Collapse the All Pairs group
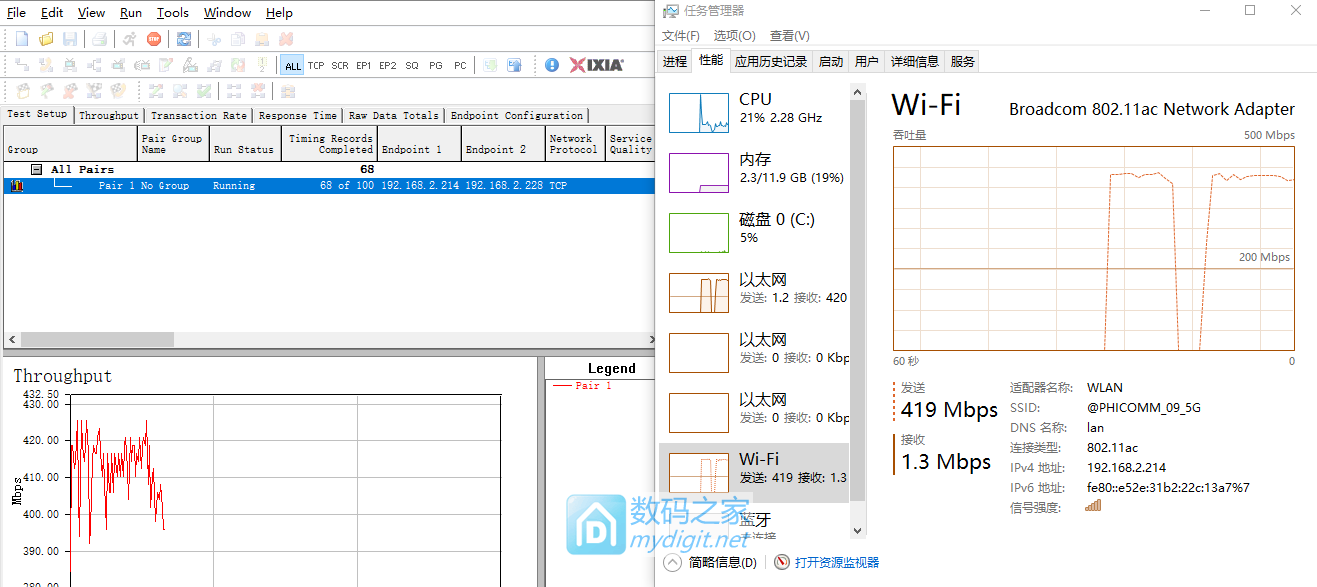This screenshot has height=587, width=1317. click(36, 170)
